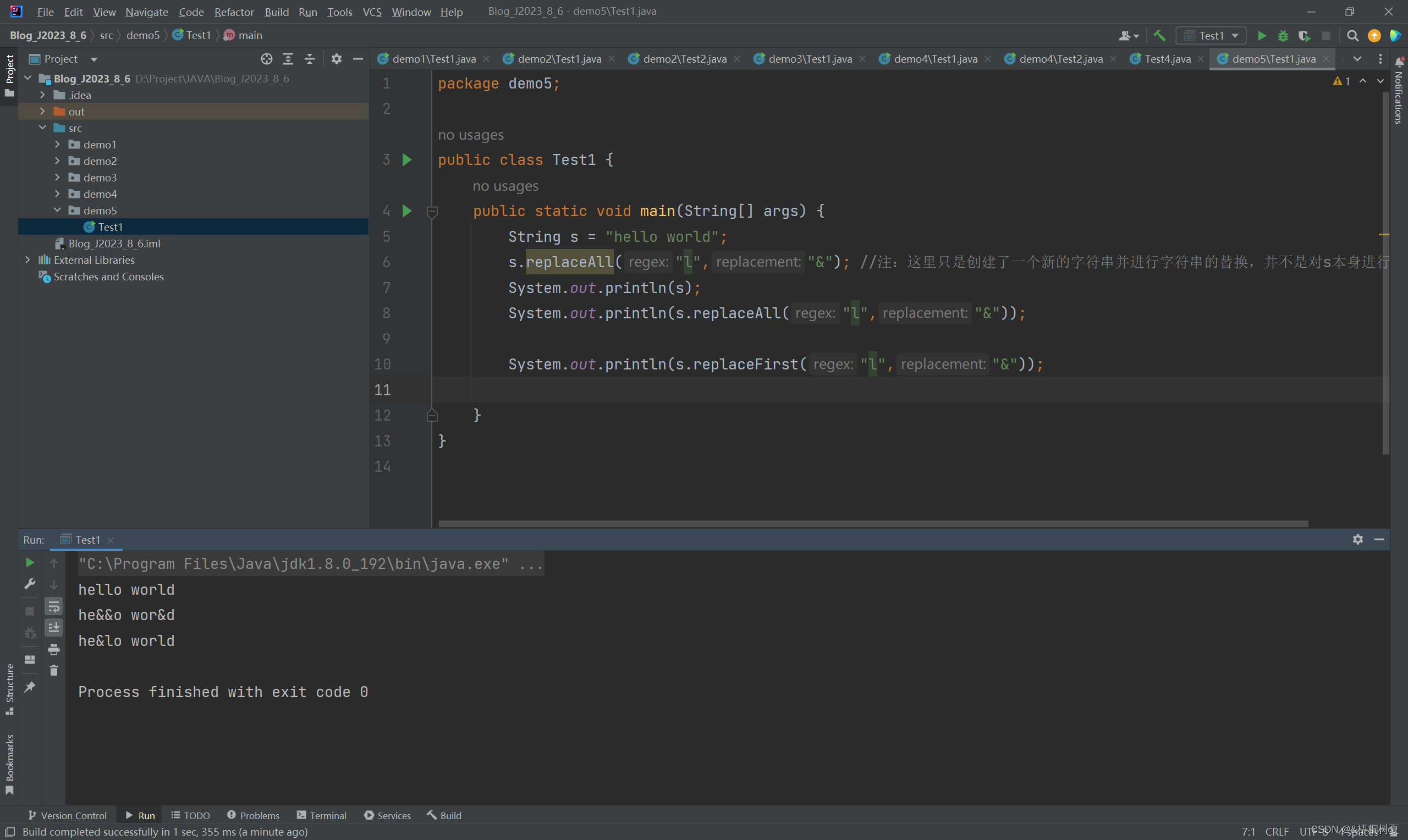This screenshot has width=1408, height=840.
Task: Pin the Run tab with pin icon
Action: click(30, 687)
